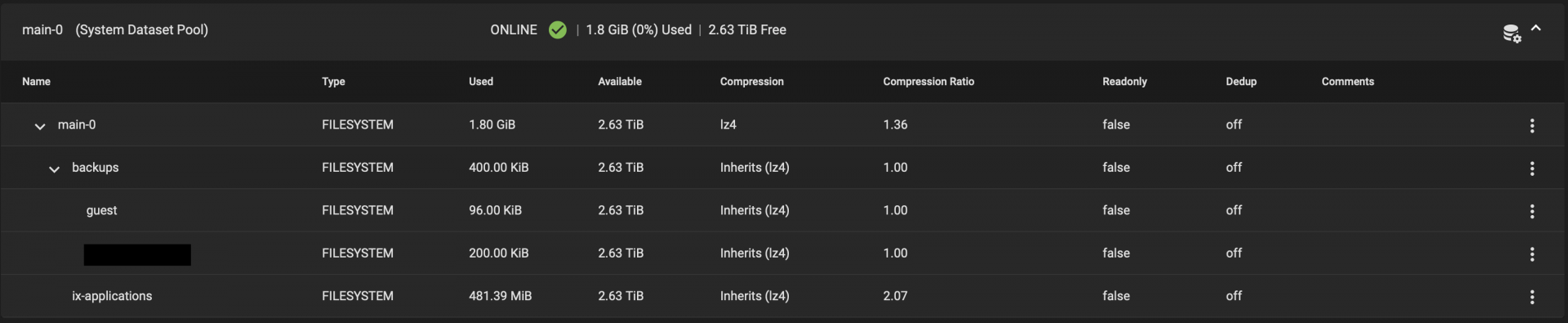Open the pool settings gear icon
Viewport: 1568px width, 323px height.
pyautogui.click(x=1512, y=34)
